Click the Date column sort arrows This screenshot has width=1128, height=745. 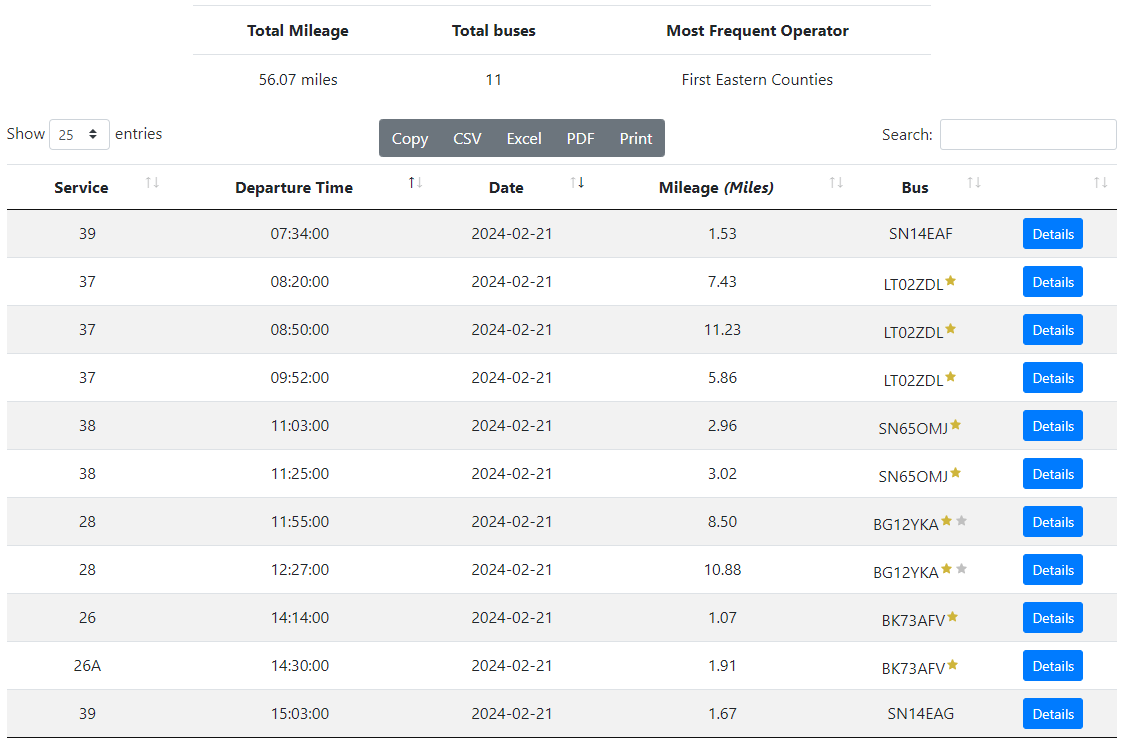(x=577, y=183)
